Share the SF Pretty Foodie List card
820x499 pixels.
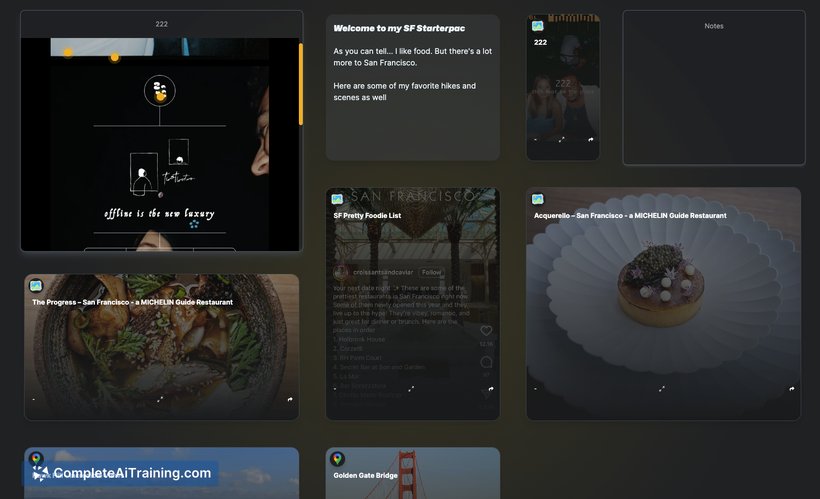(x=491, y=389)
